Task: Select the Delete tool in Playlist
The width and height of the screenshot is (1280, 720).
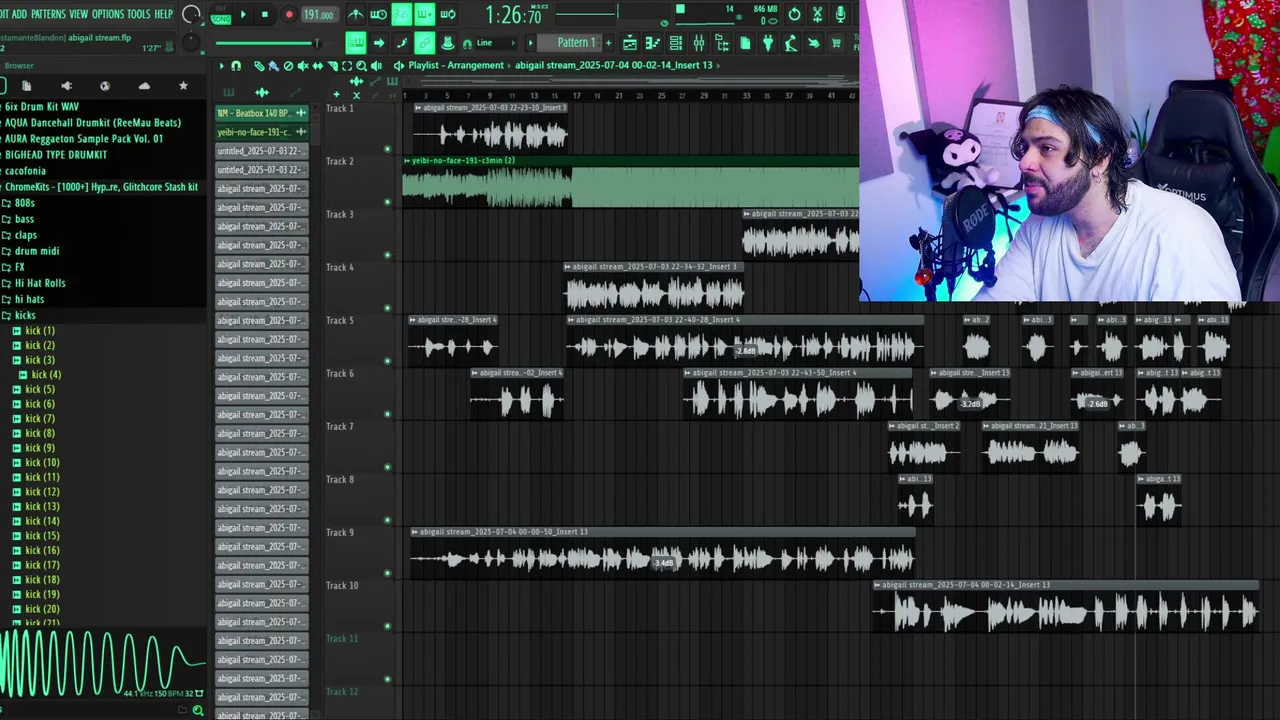Action: tap(288, 65)
